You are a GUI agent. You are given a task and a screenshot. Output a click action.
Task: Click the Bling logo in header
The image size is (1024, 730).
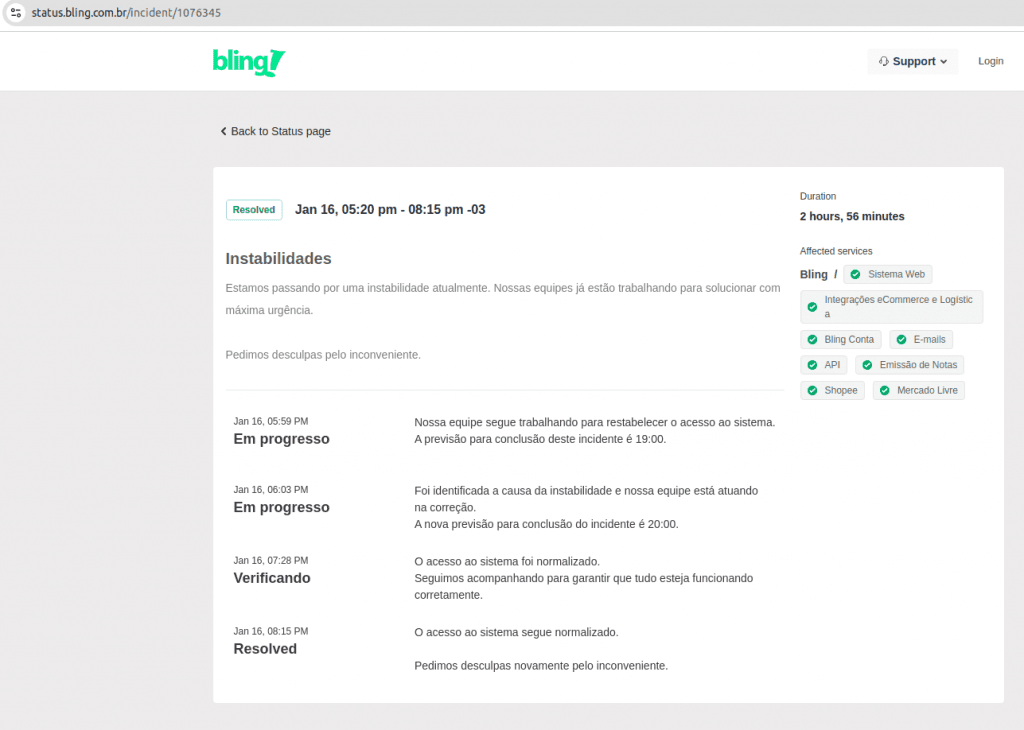(249, 62)
